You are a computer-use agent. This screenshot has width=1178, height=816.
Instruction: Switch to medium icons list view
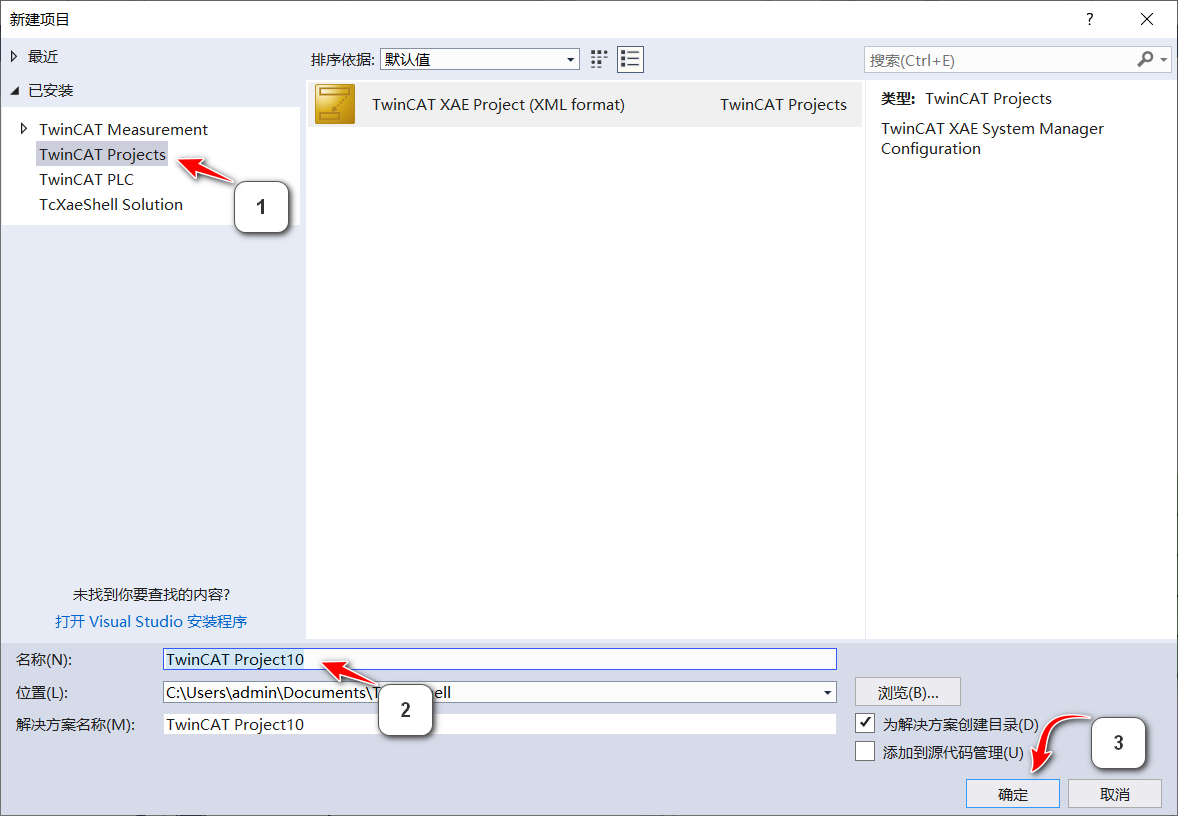click(630, 59)
